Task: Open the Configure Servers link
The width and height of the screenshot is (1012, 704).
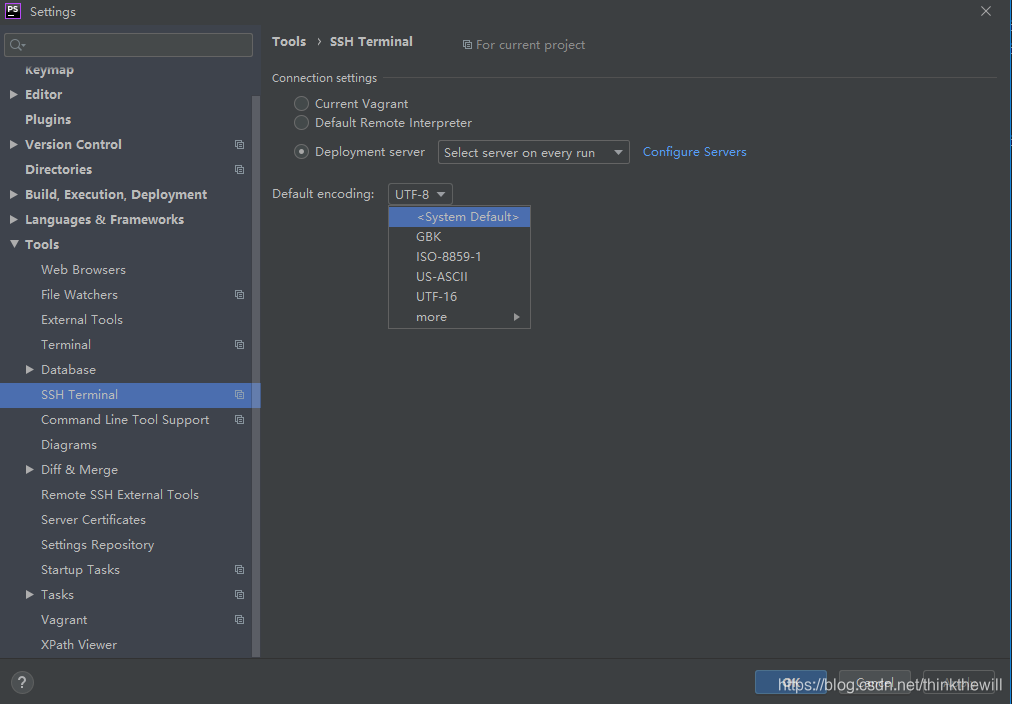Action: tap(694, 152)
